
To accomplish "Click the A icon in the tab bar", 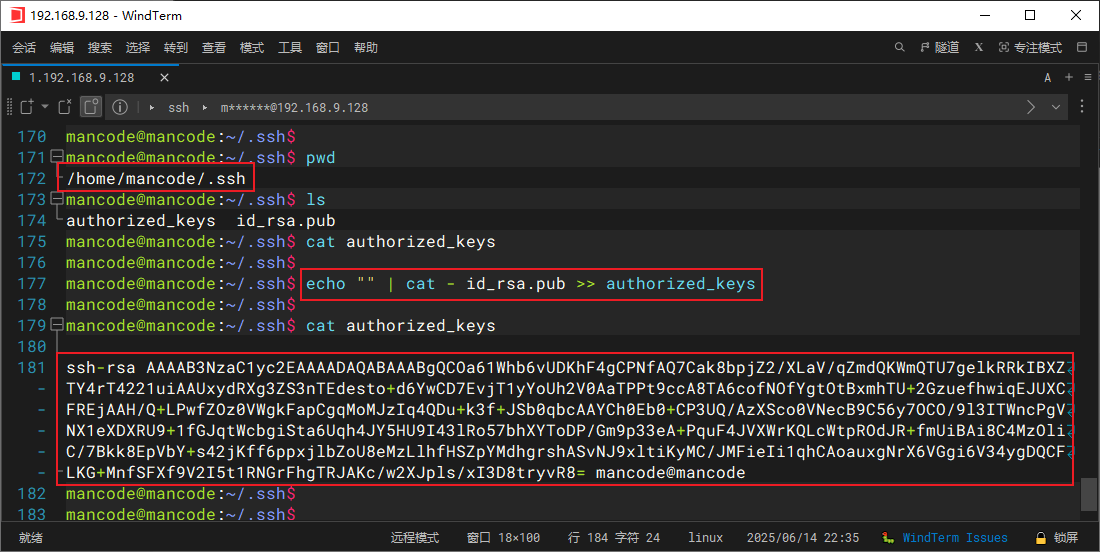I will (x=1048, y=77).
